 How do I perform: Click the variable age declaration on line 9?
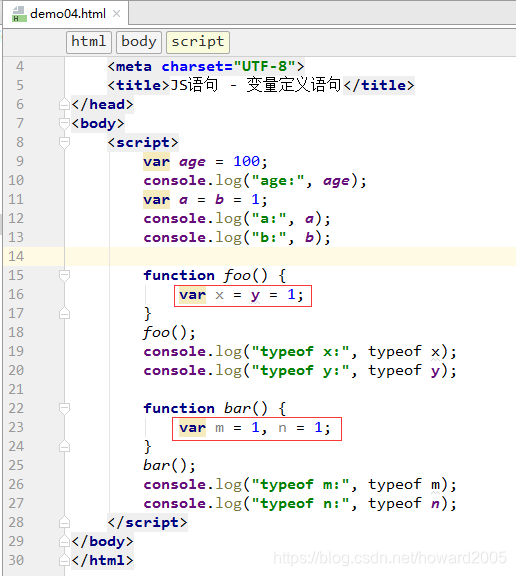click(x=192, y=162)
